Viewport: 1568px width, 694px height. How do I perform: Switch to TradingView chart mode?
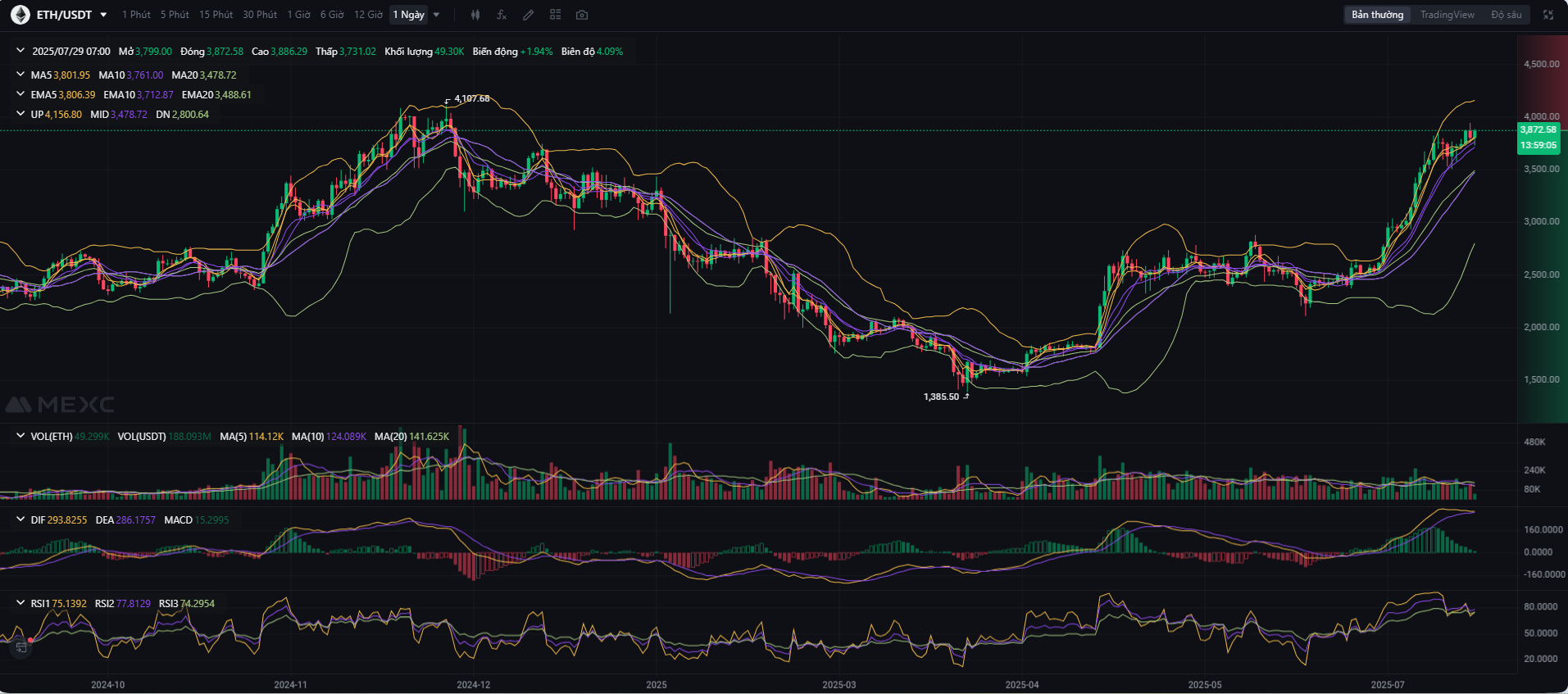[1447, 15]
